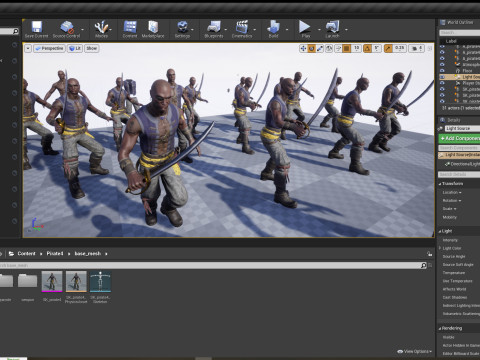
Task: Click base_mesh breadcrumb in Content Browser
Action: [87, 254]
